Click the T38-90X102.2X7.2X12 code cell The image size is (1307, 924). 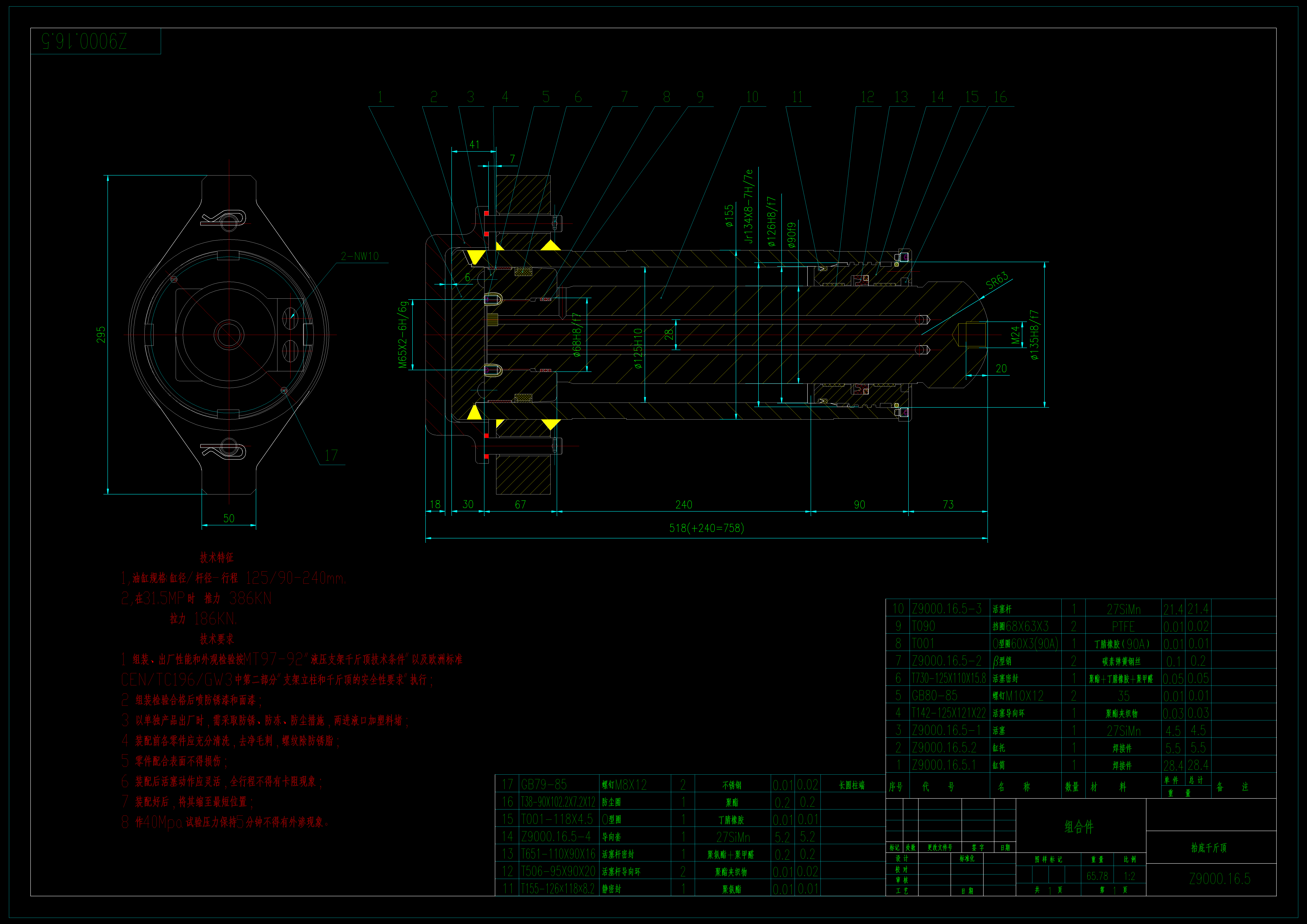pyautogui.click(x=559, y=802)
